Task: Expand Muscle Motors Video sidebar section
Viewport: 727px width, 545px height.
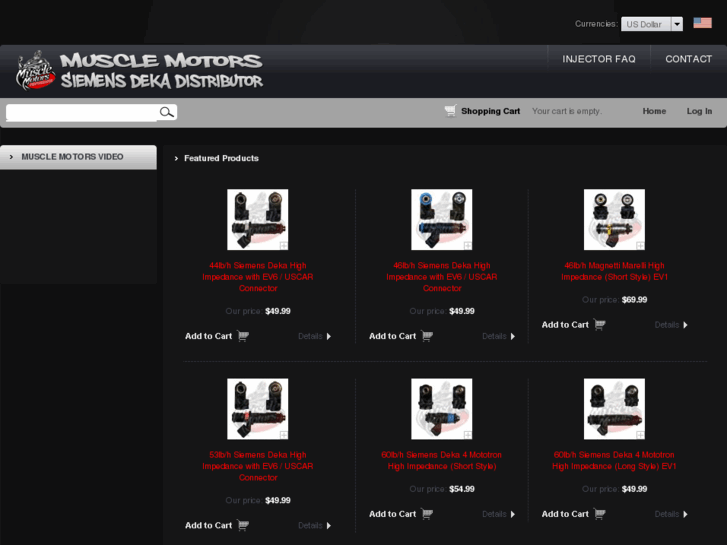Action: click(78, 157)
